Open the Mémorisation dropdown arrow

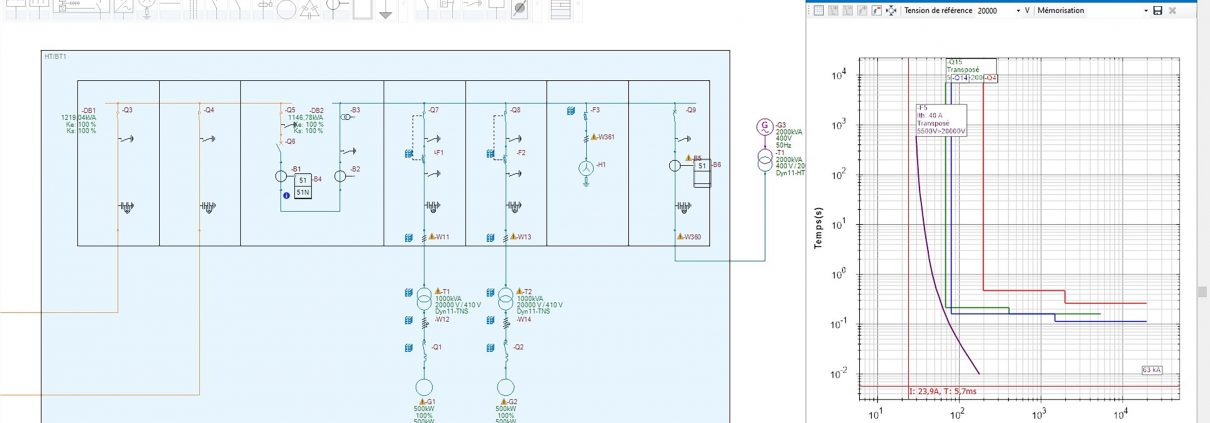(x=1146, y=10)
